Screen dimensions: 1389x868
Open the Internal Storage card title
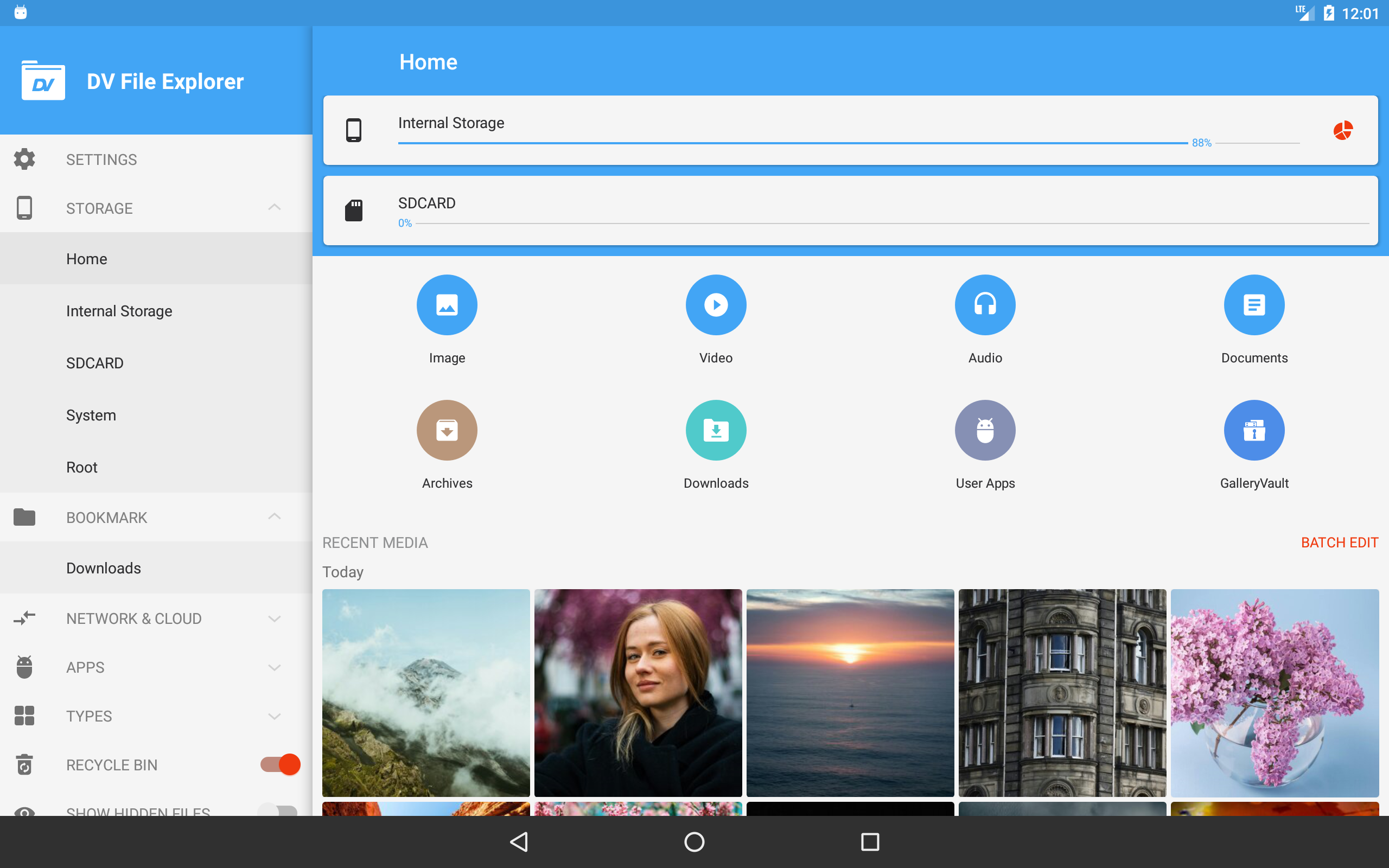(451, 122)
